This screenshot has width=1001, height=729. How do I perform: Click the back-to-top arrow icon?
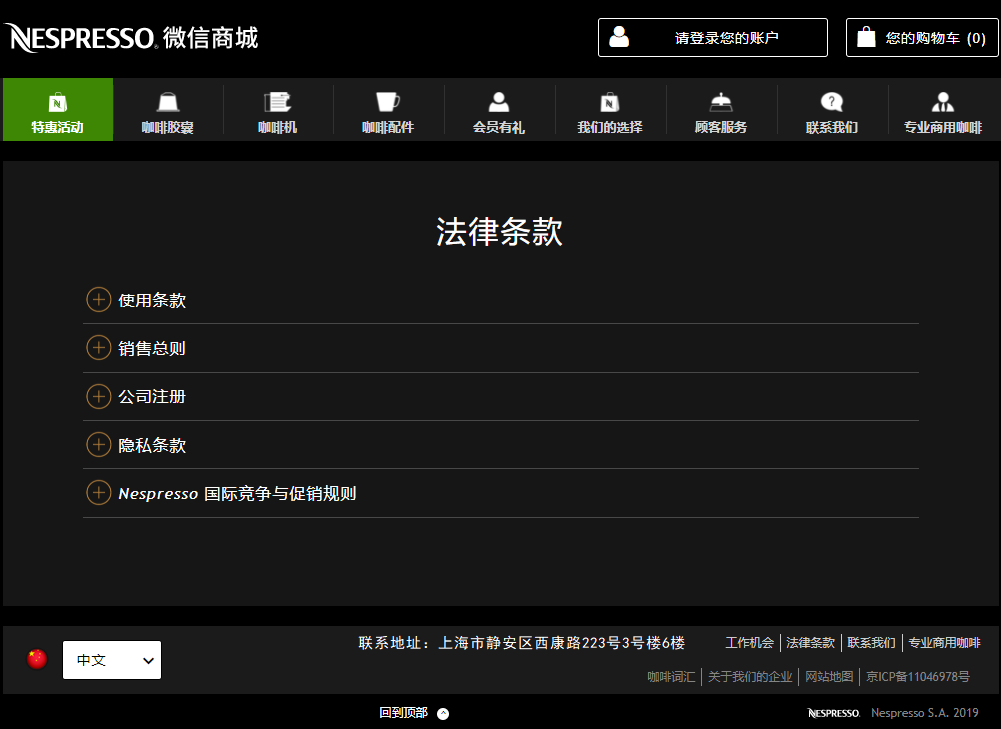(443, 713)
